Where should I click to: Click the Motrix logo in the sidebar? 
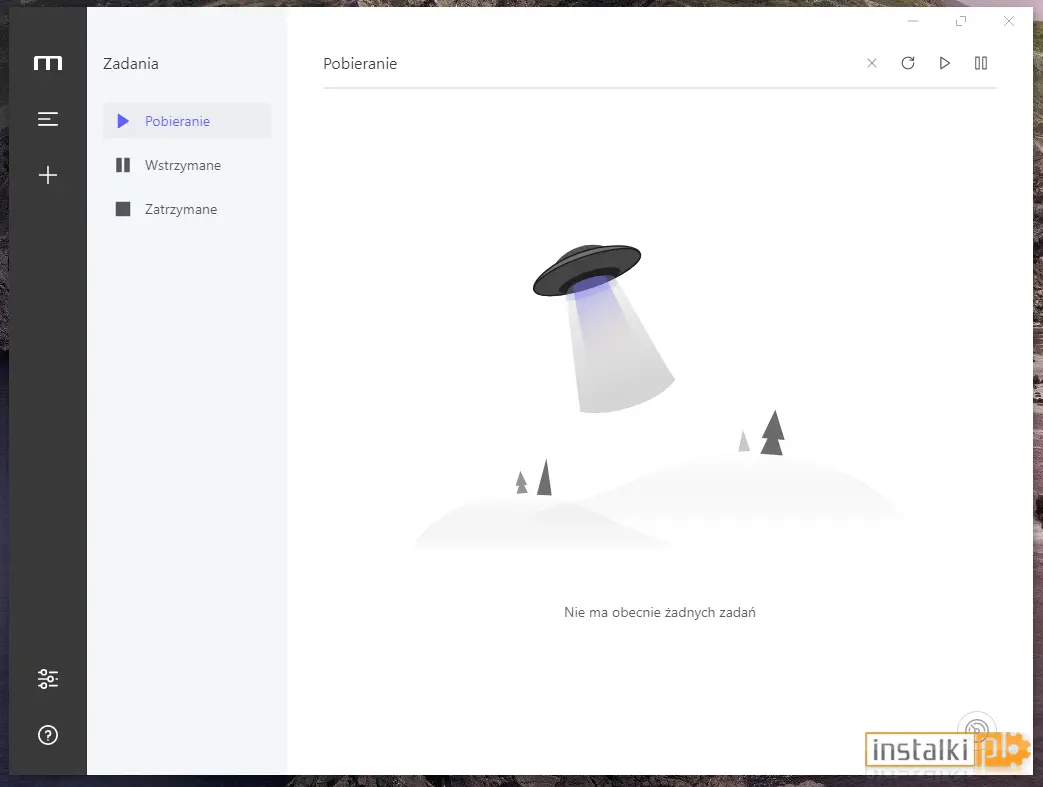click(x=48, y=63)
